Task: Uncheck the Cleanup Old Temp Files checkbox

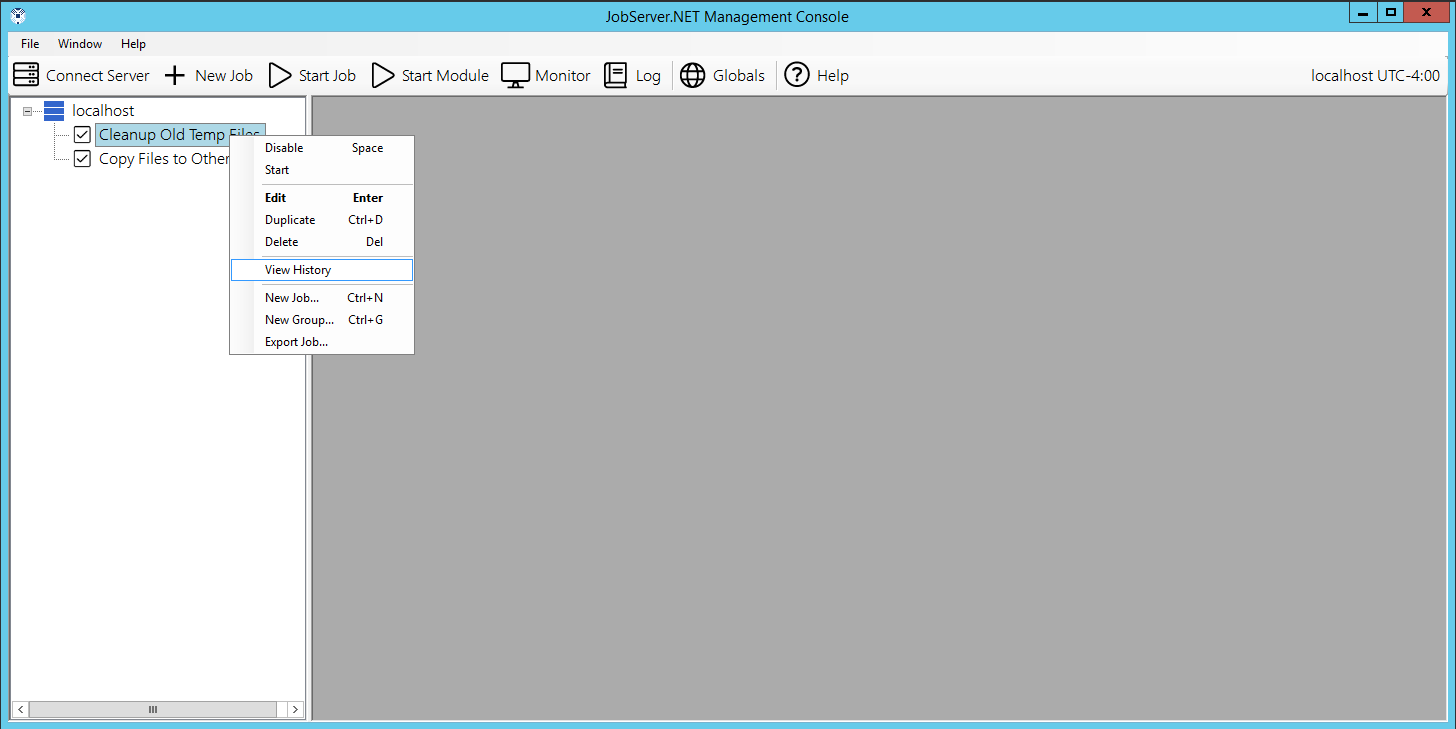Action: (x=83, y=135)
